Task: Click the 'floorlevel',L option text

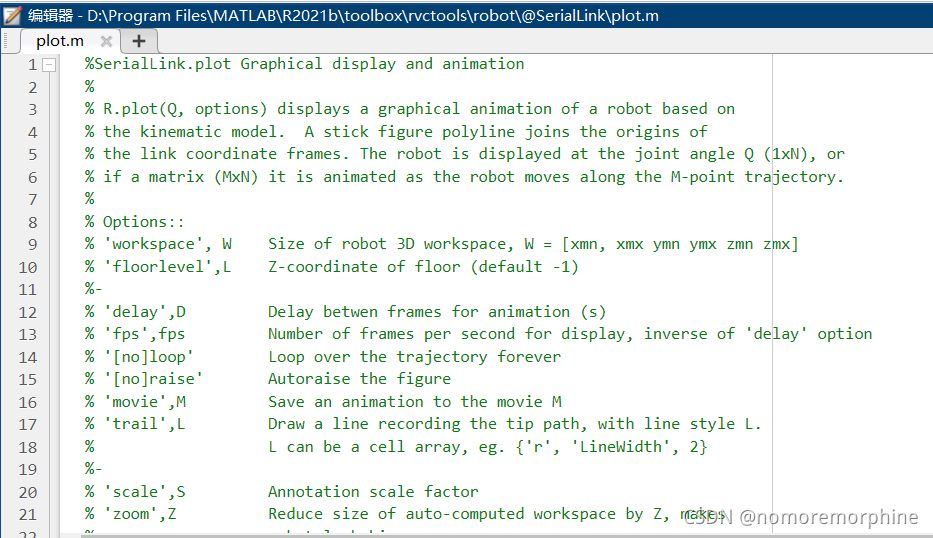Action: point(167,267)
